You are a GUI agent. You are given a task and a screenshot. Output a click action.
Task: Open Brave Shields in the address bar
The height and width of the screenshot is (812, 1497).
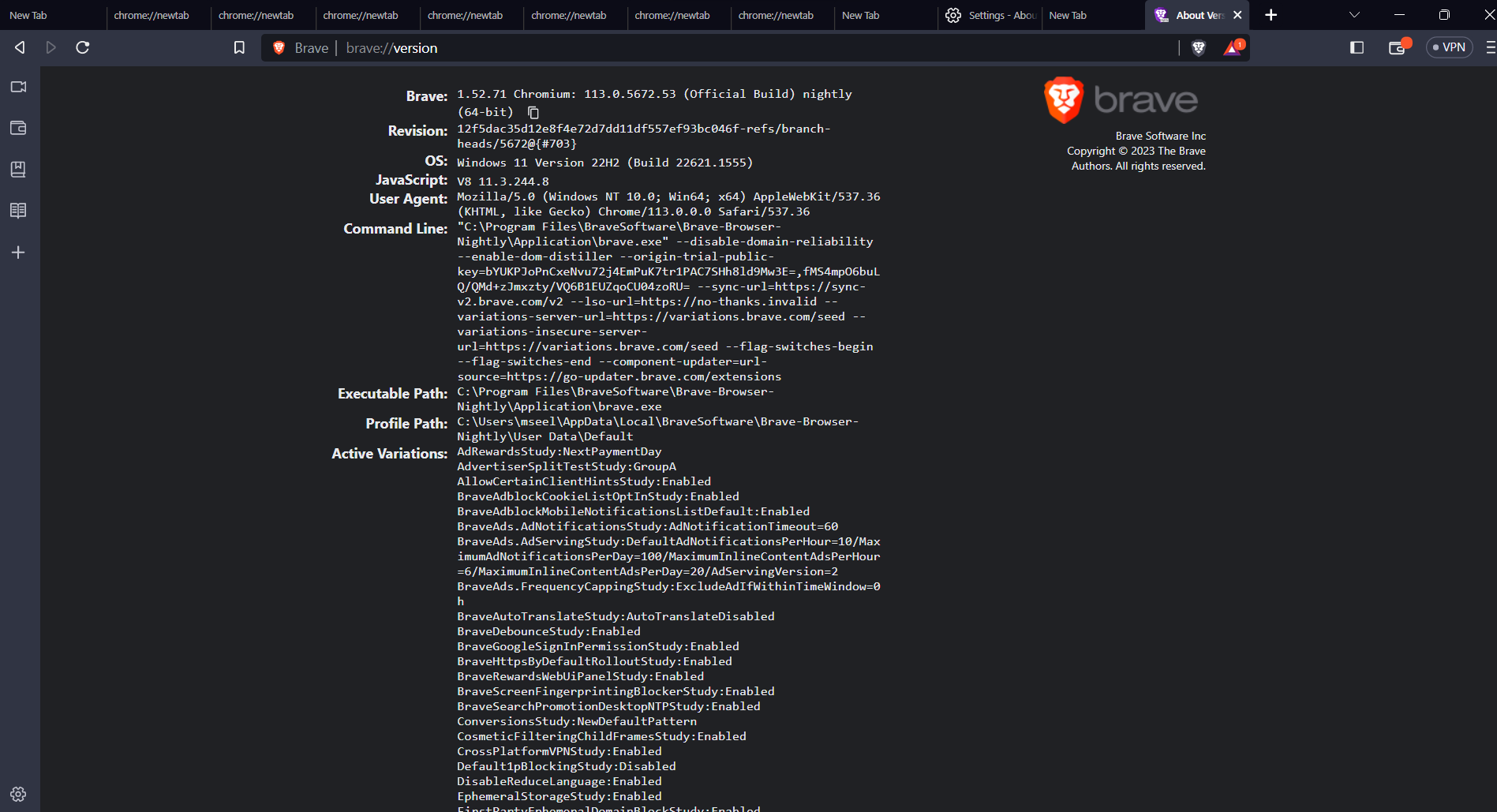coord(1198,47)
